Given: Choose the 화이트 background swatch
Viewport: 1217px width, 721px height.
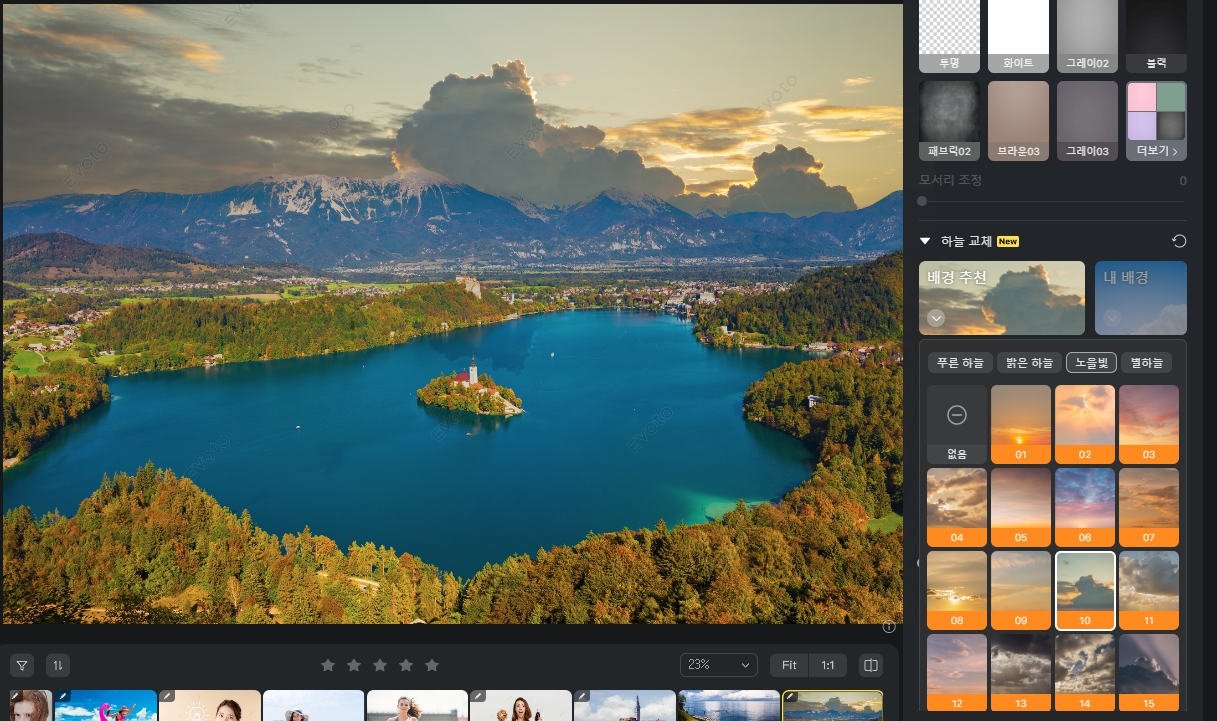Looking at the screenshot, I should tap(1018, 36).
